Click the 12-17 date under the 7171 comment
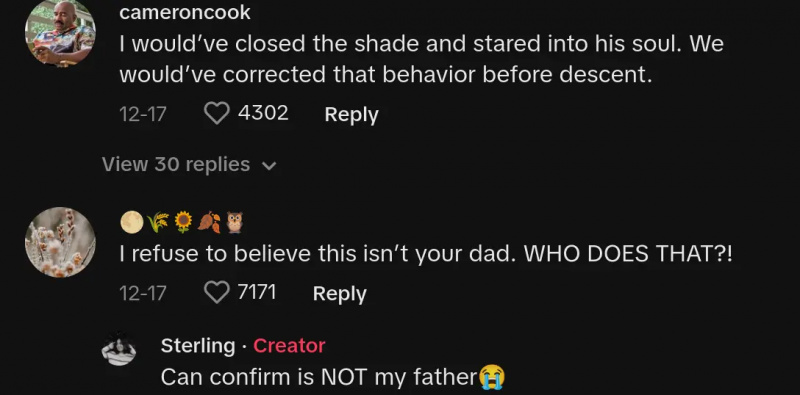This screenshot has width=800, height=395. pos(143,293)
